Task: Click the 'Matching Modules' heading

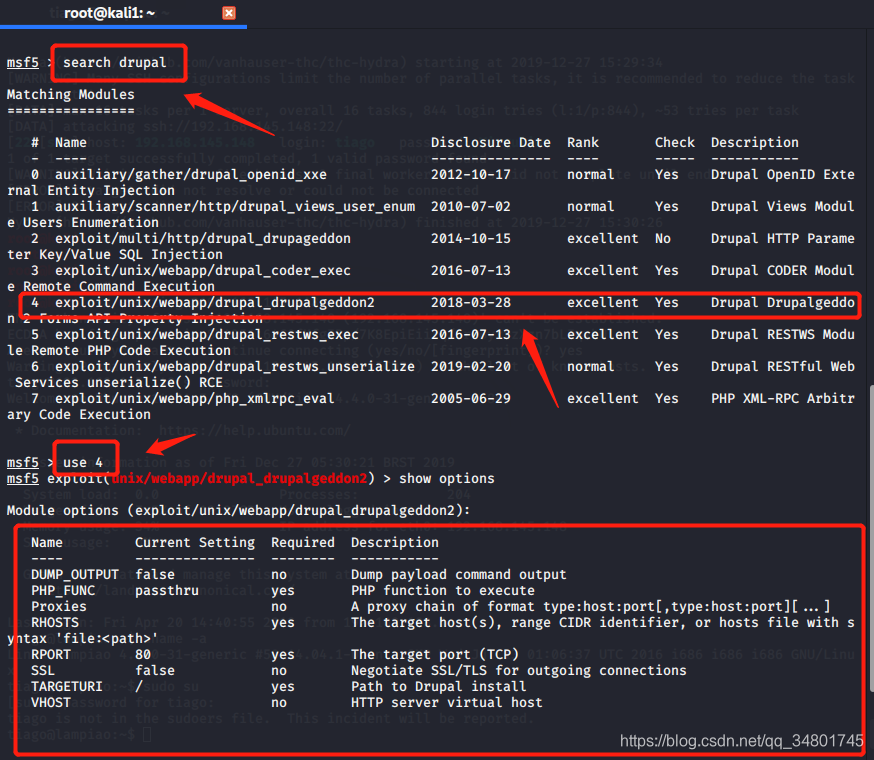Action: (x=71, y=94)
